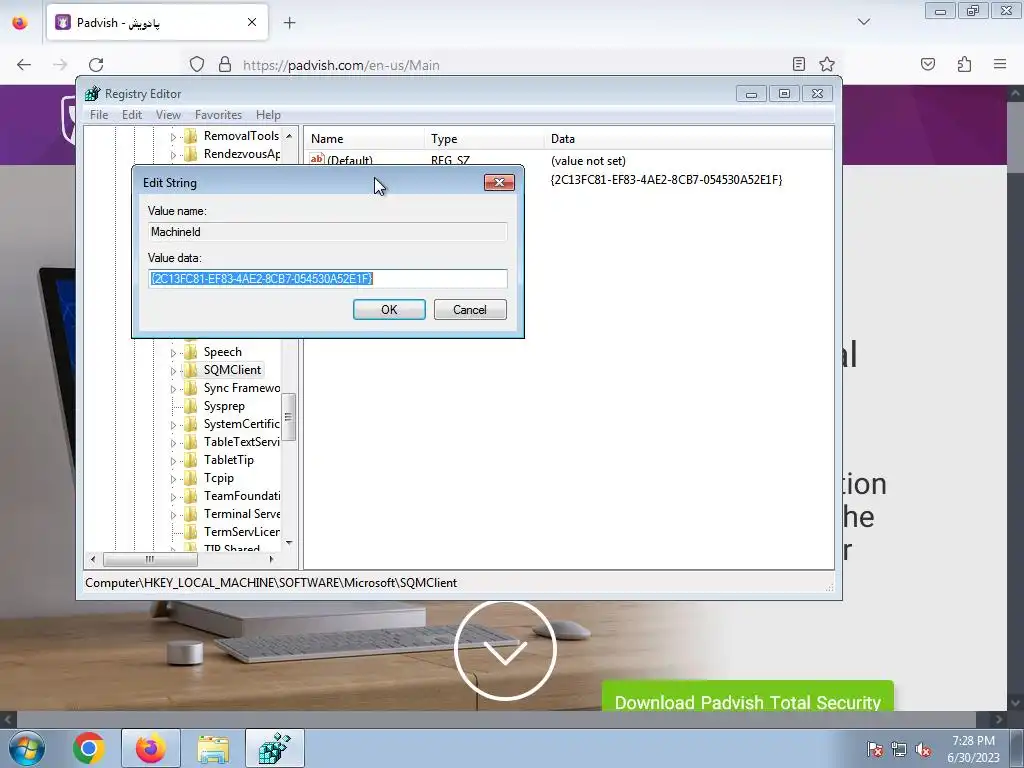Screen dimensions: 1024x768
Task: Toggle Firefox reader view icon
Action: coord(798,64)
